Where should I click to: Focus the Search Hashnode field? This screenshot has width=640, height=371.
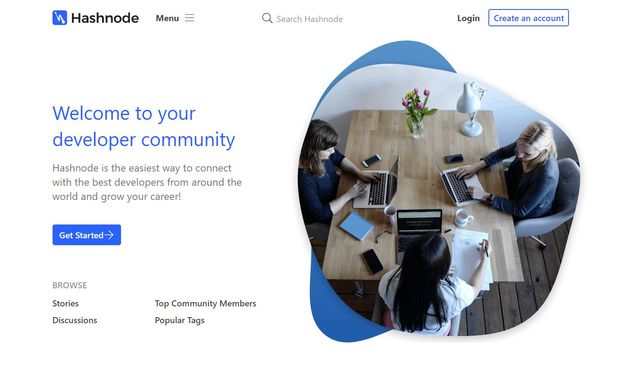pyautogui.click(x=310, y=19)
